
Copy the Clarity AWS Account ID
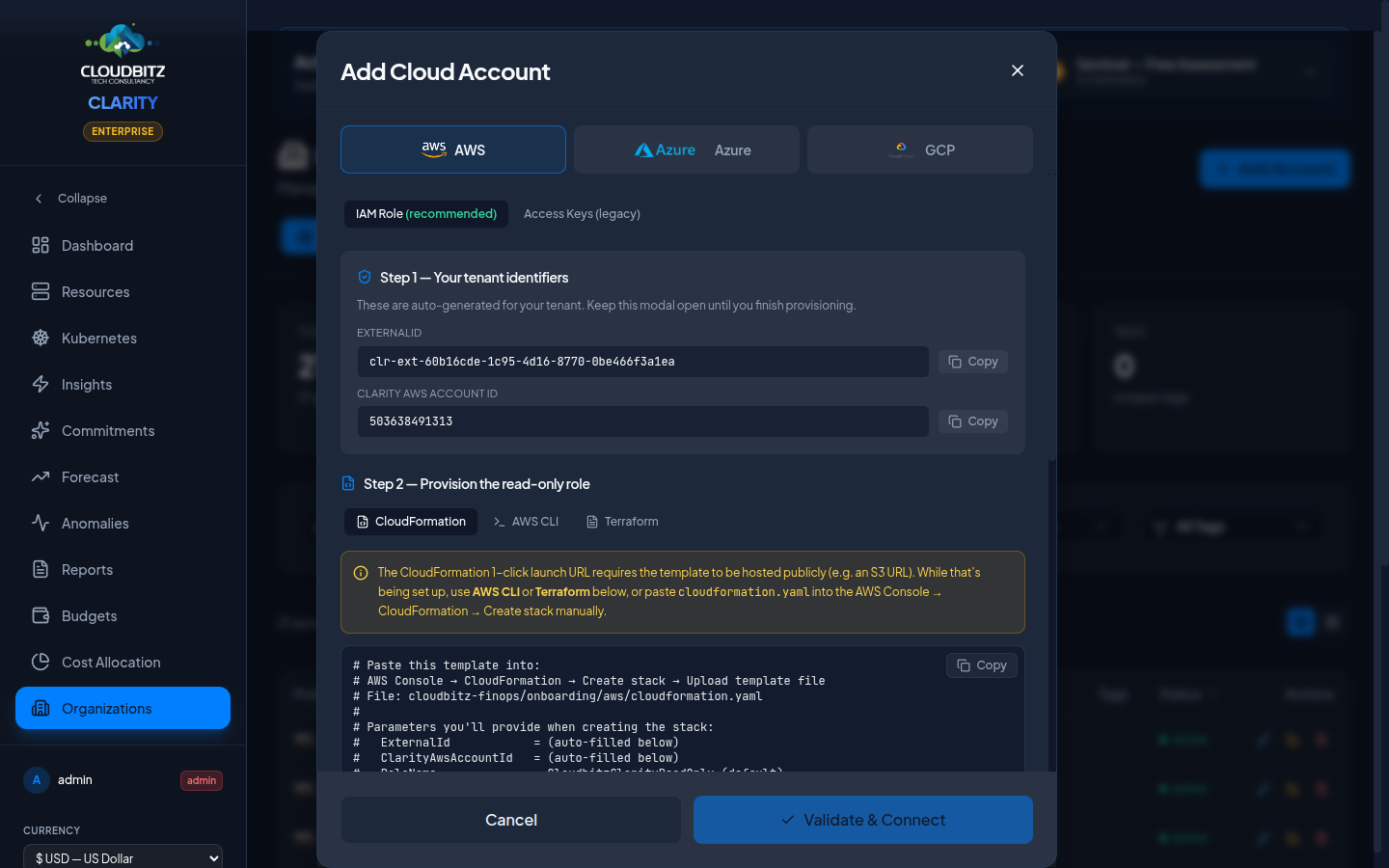tap(973, 421)
